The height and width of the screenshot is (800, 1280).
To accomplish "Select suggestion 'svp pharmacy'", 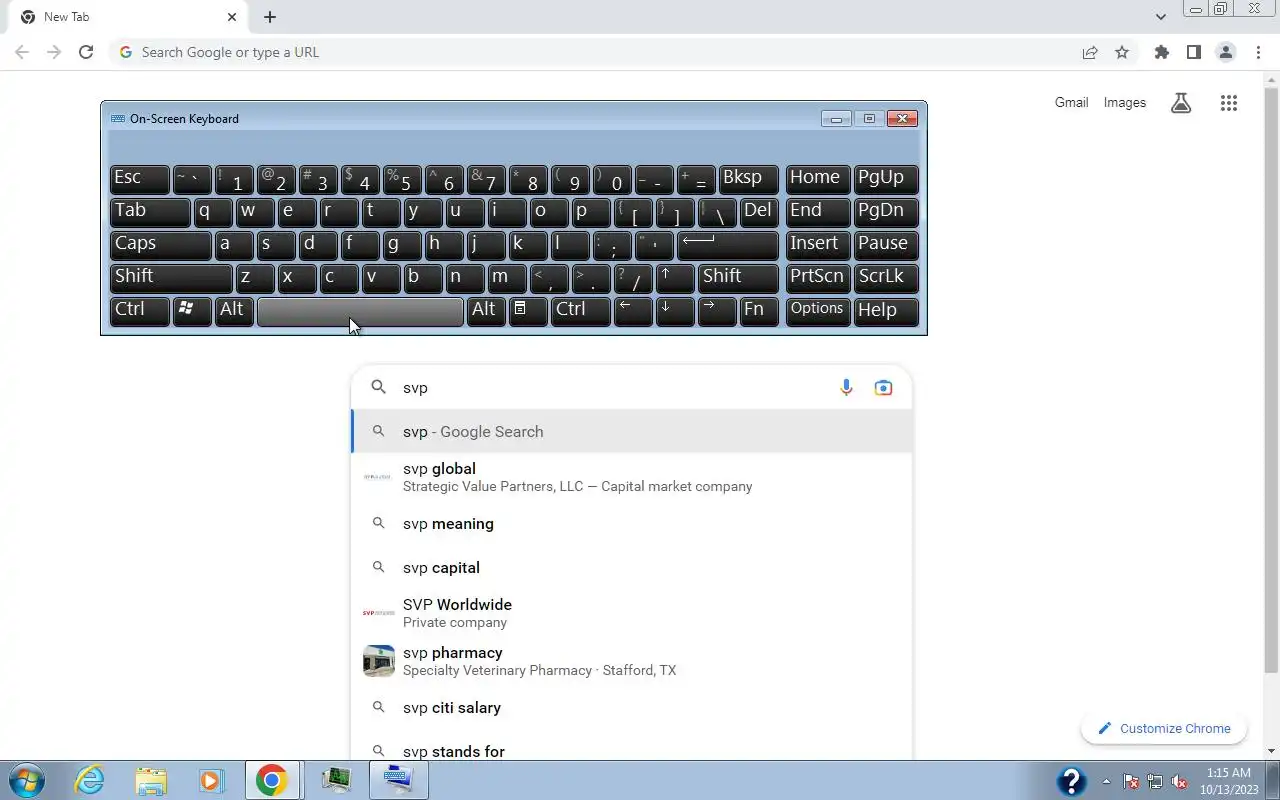I will 632,661.
